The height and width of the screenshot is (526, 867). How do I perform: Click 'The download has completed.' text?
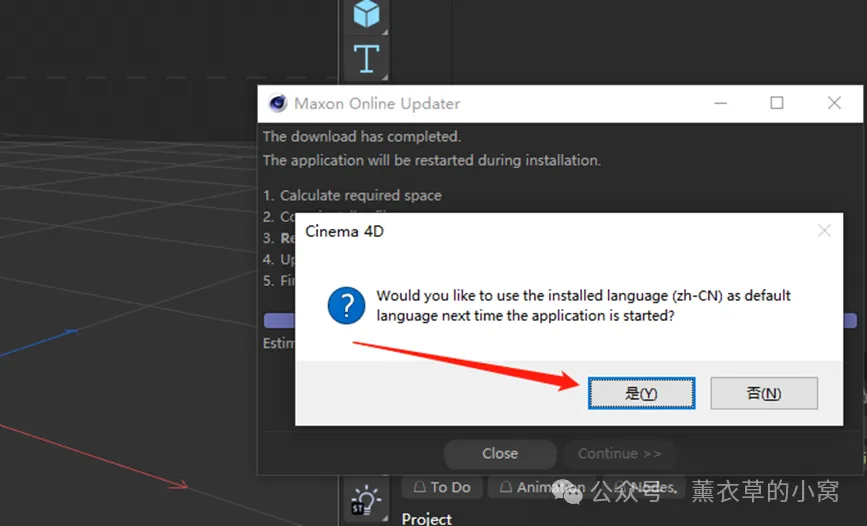(x=362, y=137)
